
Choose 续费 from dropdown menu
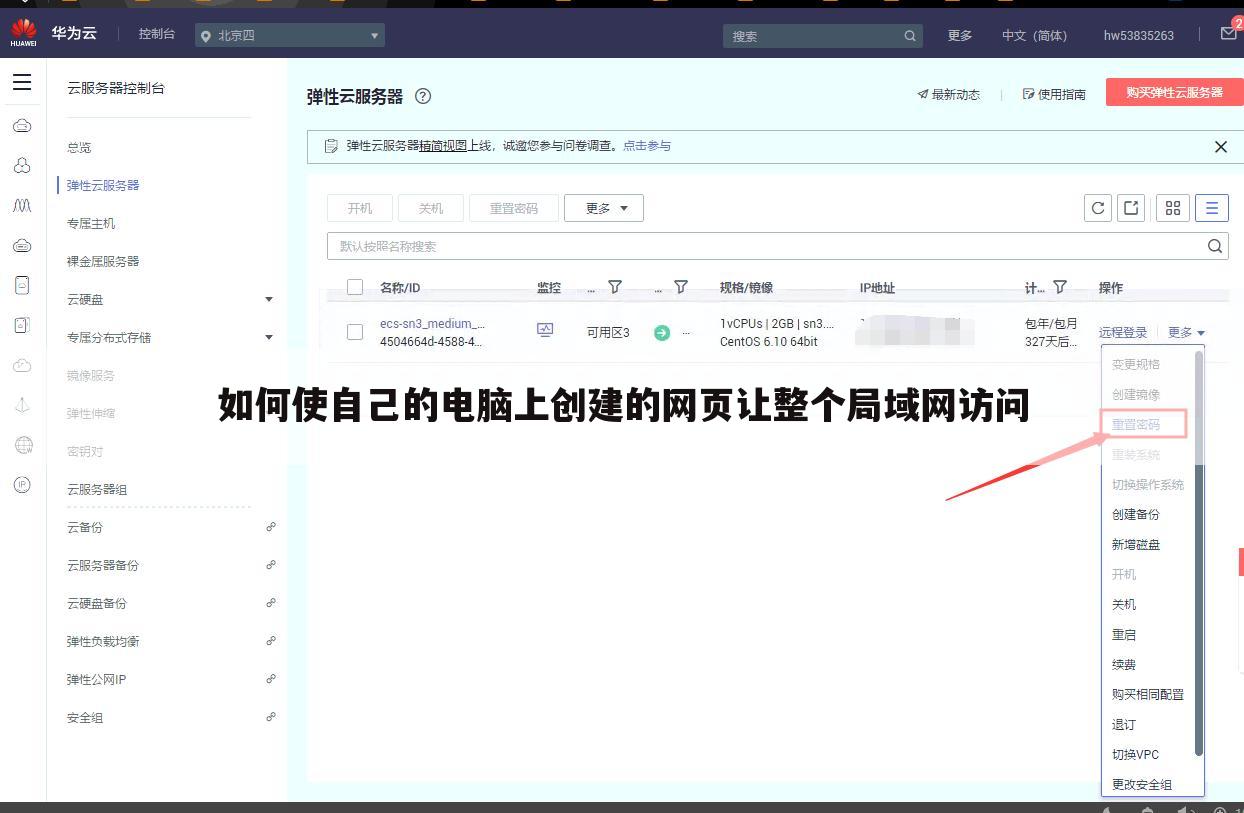pyautogui.click(x=1124, y=664)
